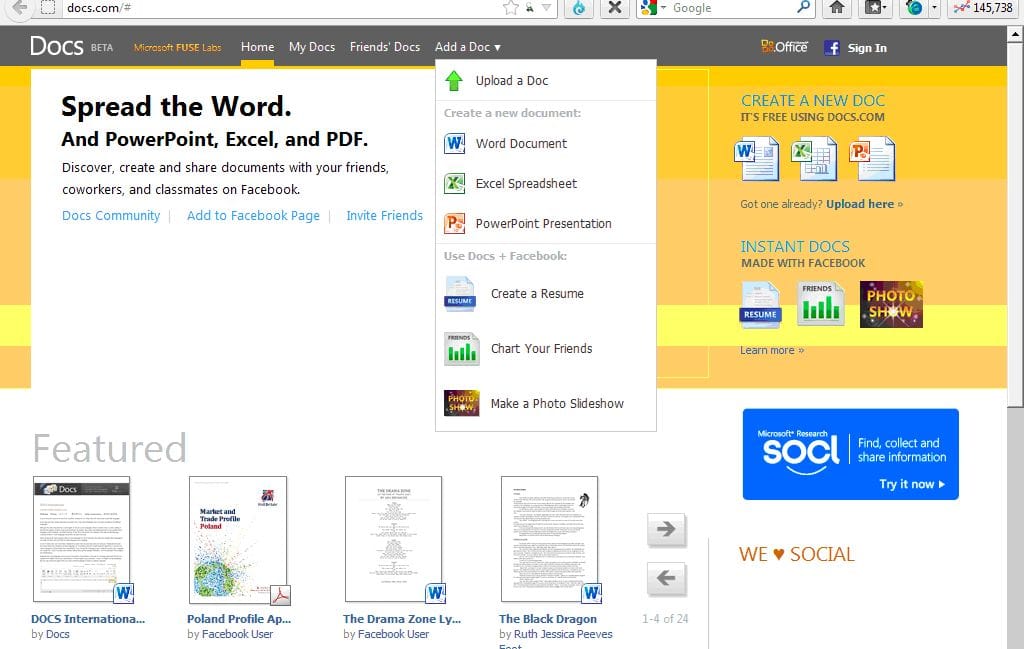Expand the arrow beside the globe icon
The image size is (1024, 649).
point(935,8)
